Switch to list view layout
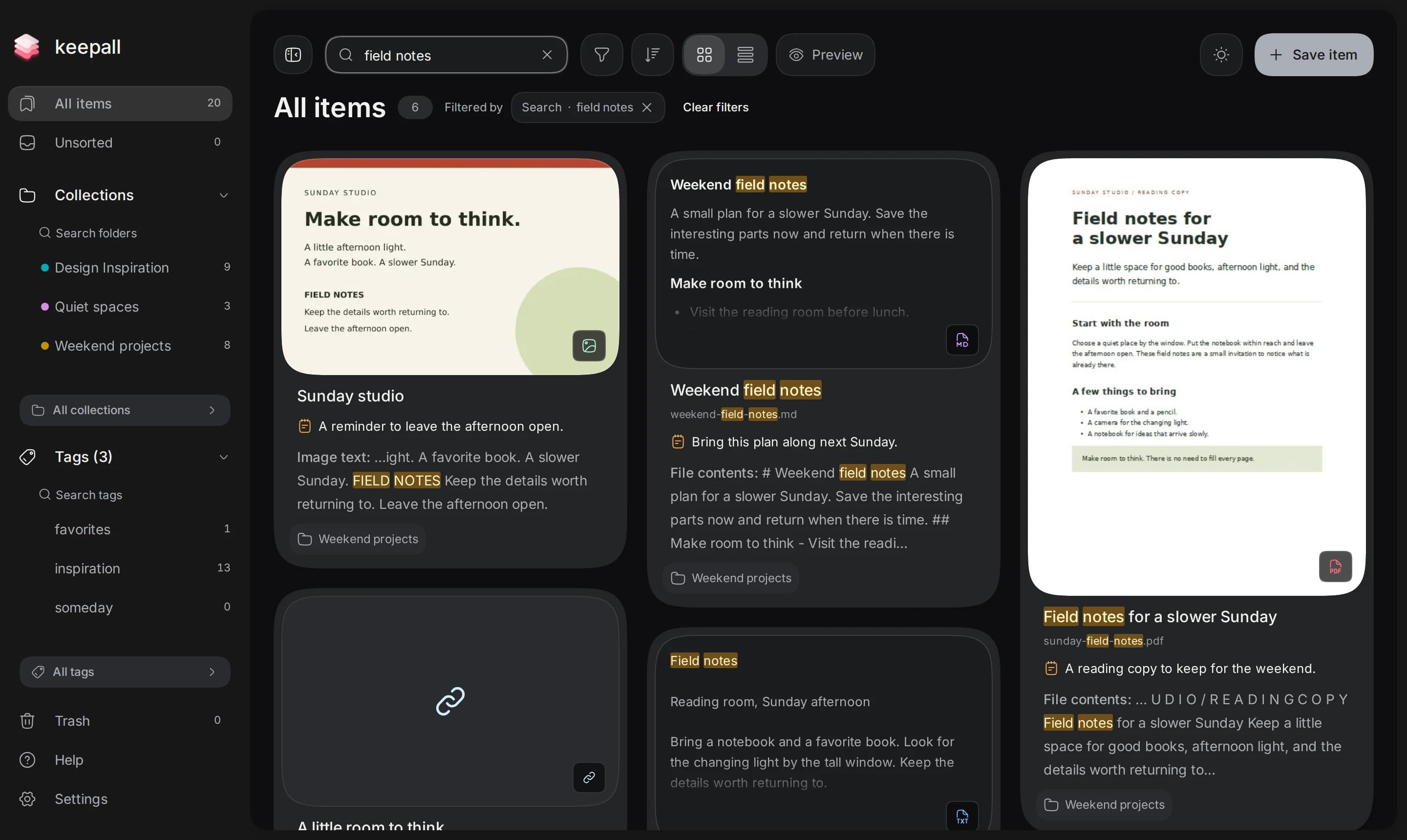 (x=745, y=55)
